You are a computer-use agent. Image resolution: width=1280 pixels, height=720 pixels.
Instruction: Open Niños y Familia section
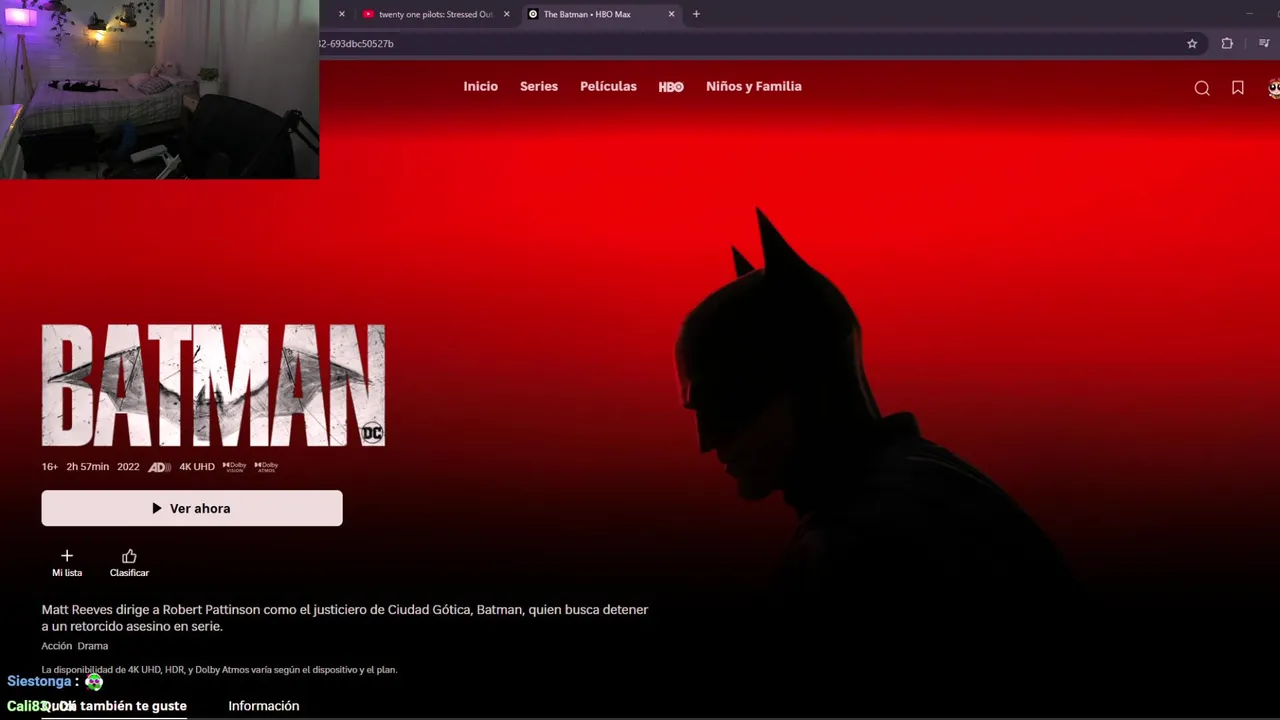coord(754,87)
